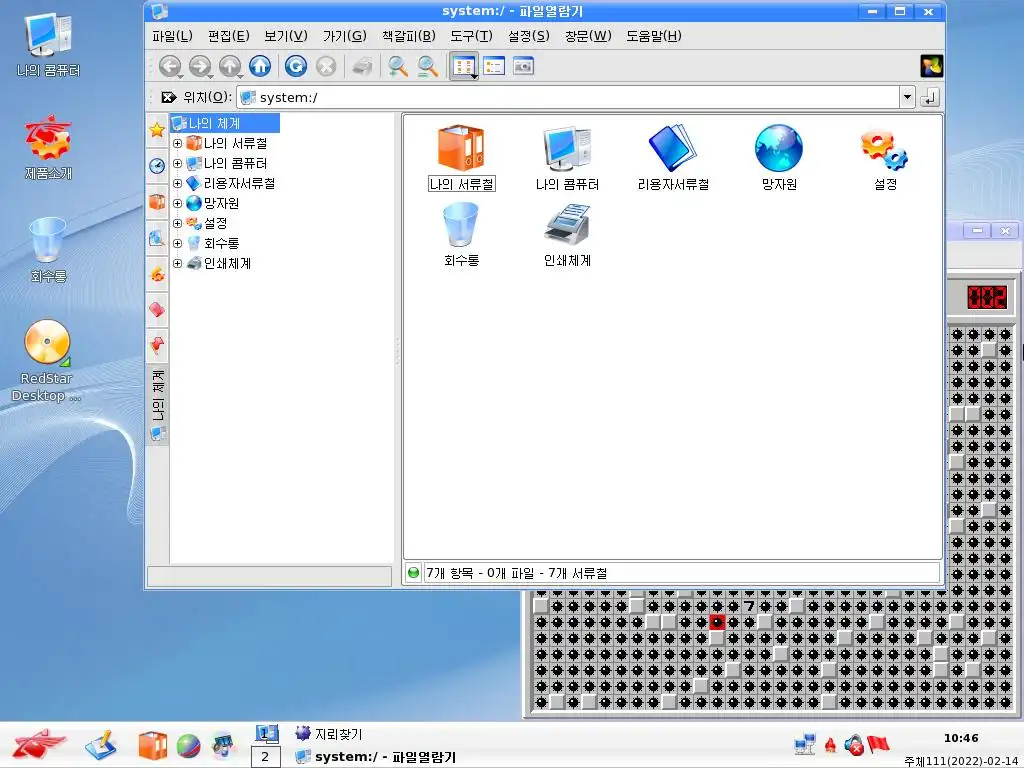Viewport: 1024px width, 768px height.
Task: Expand the 회수통 tree node
Action: (x=177, y=244)
